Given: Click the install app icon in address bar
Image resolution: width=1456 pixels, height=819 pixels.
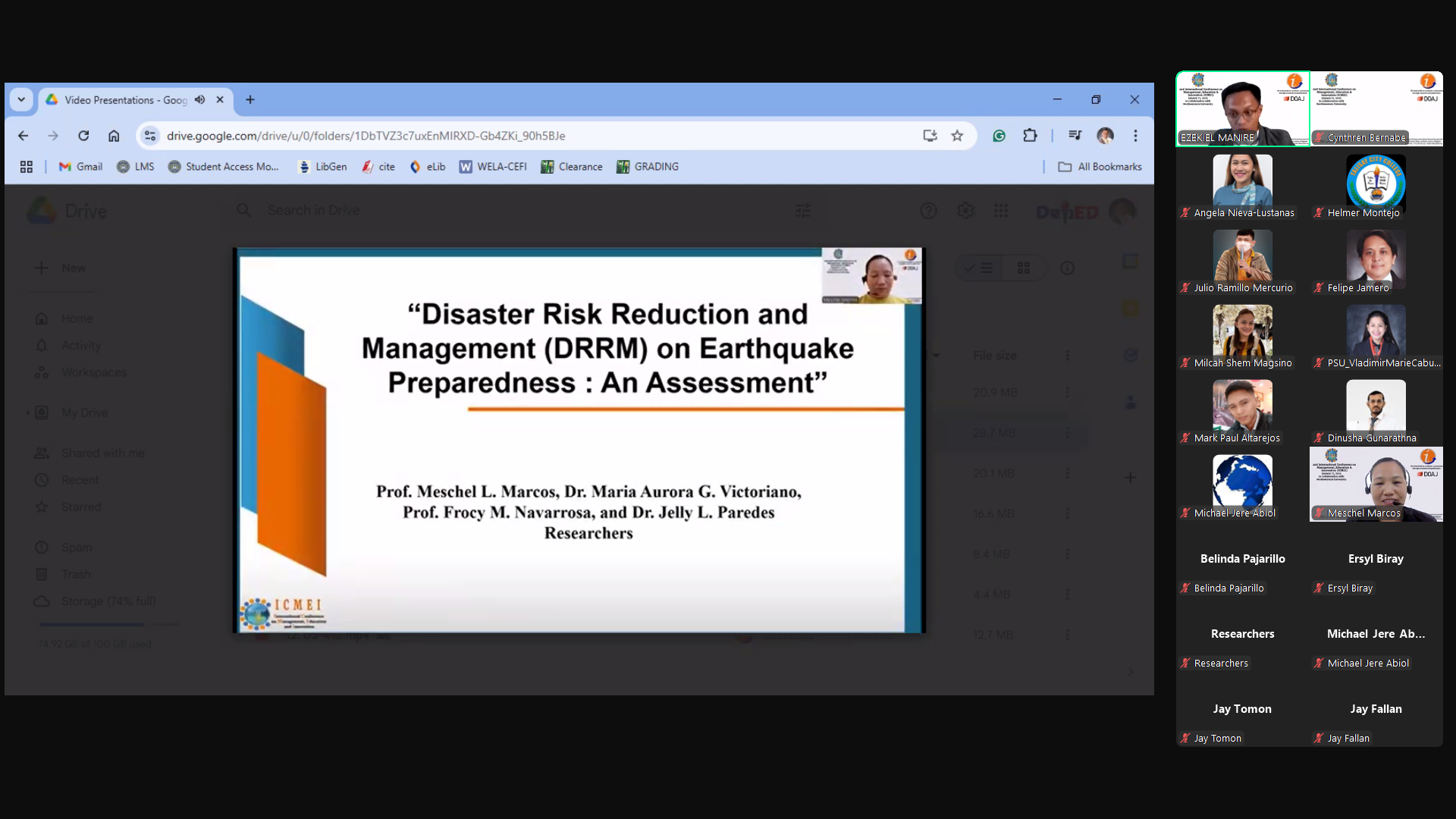Looking at the screenshot, I should pos(930,136).
